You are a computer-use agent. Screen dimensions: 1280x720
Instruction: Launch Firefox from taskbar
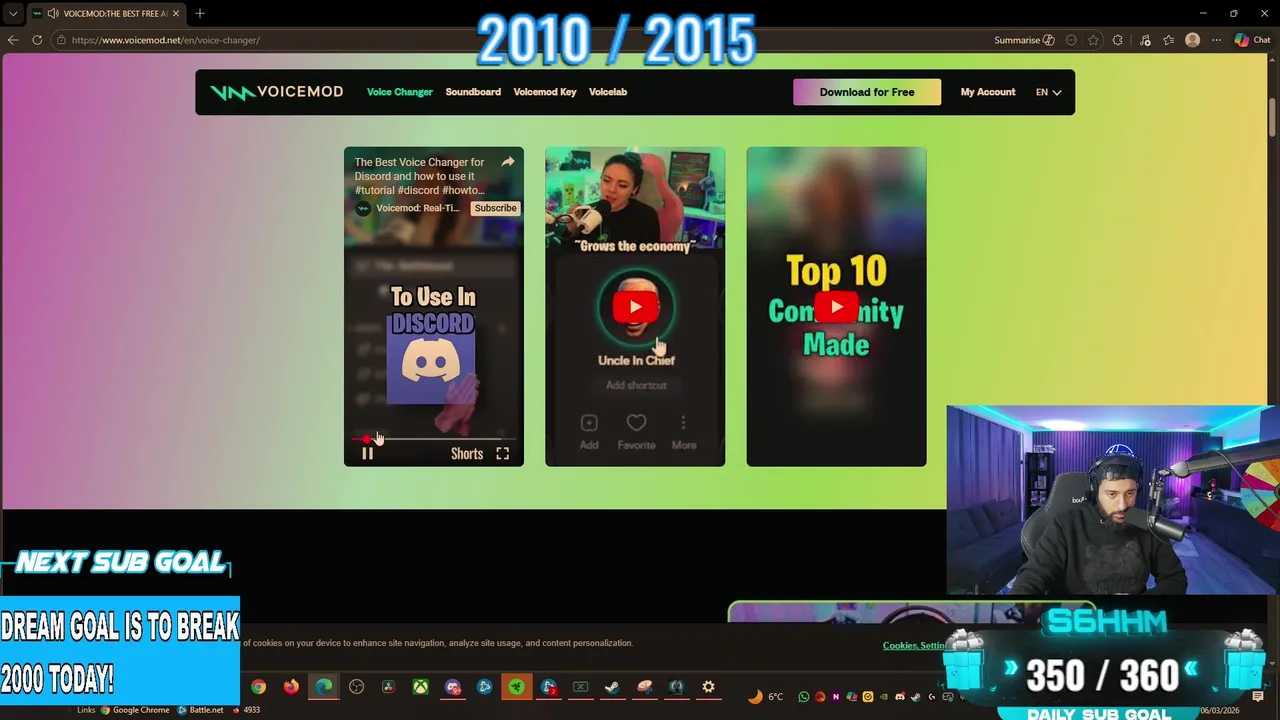291,686
